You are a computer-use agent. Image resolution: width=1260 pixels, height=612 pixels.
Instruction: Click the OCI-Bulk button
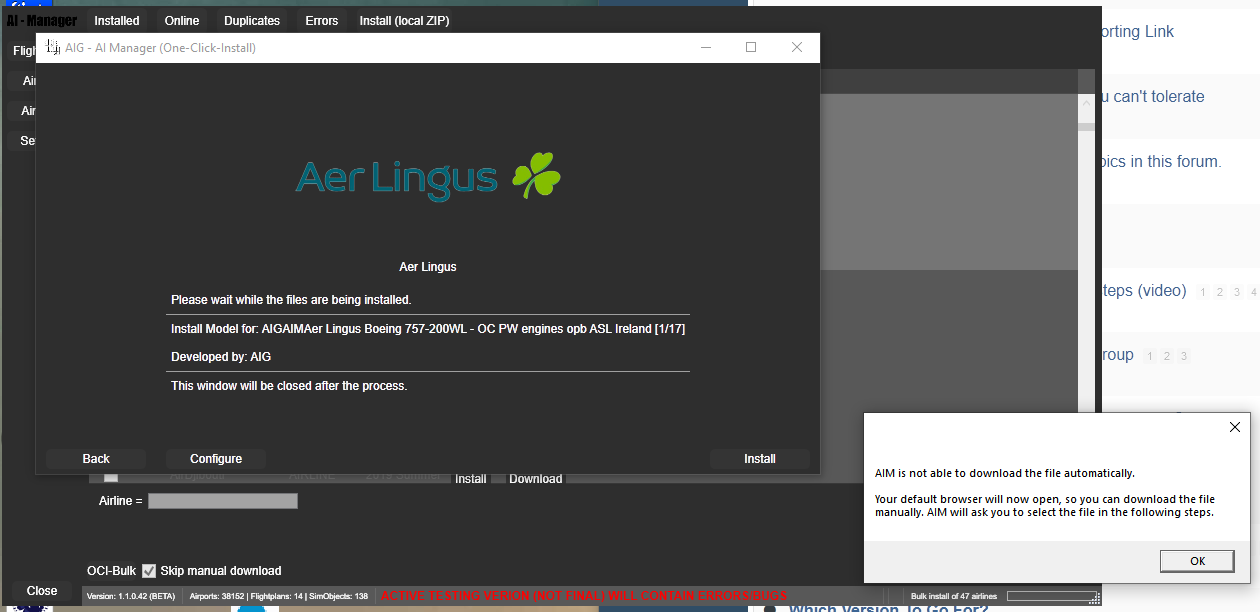point(111,571)
